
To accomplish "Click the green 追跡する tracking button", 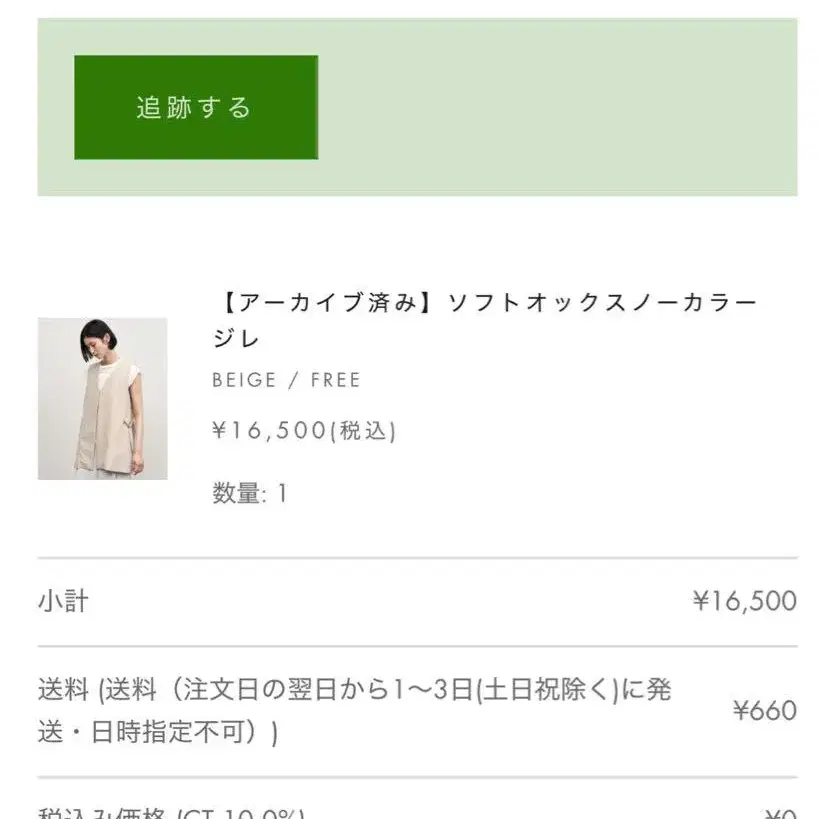I will click(x=196, y=107).
